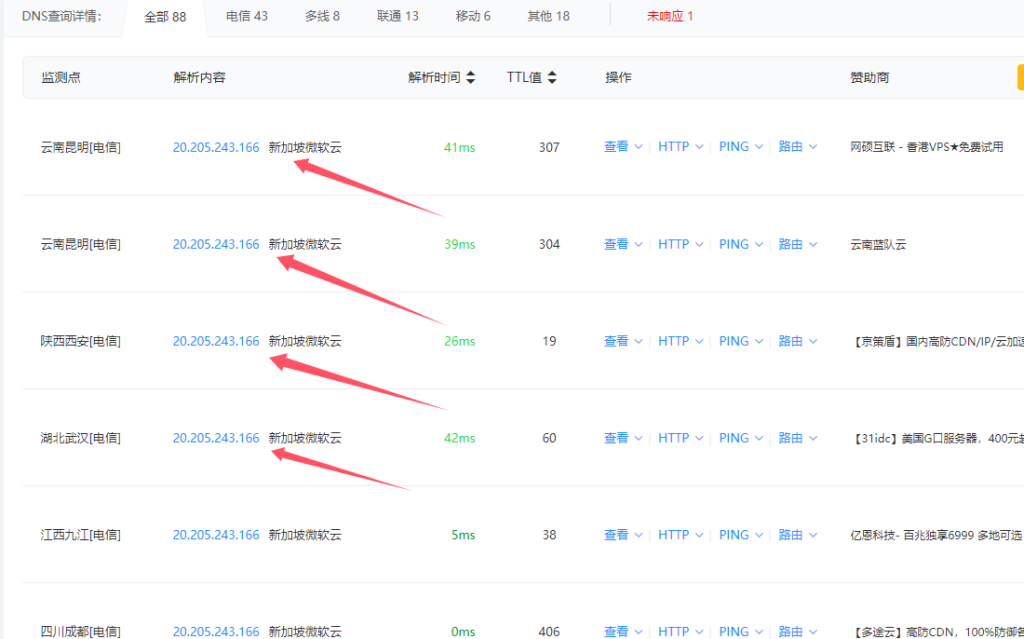
Task: Click the orange button beside 赞助商 header
Action: pos(1019,77)
